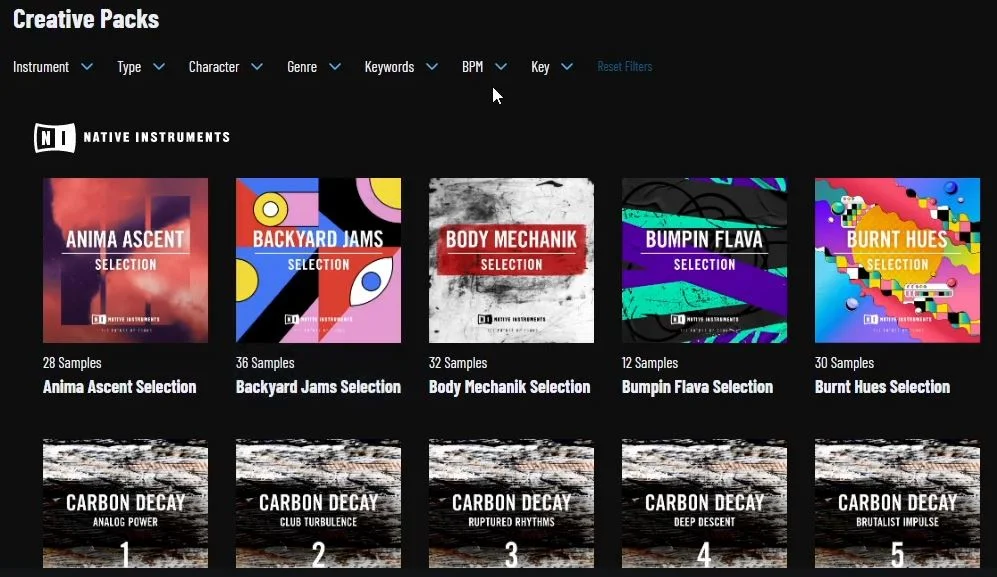The width and height of the screenshot is (997, 577).
Task: Open the Body Mechanik Selection cover
Action: 511,260
